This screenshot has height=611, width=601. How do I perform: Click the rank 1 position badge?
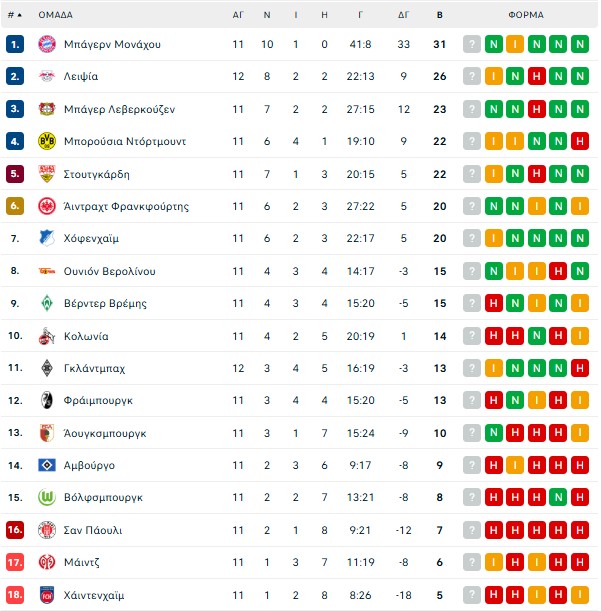click(x=14, y=44)
